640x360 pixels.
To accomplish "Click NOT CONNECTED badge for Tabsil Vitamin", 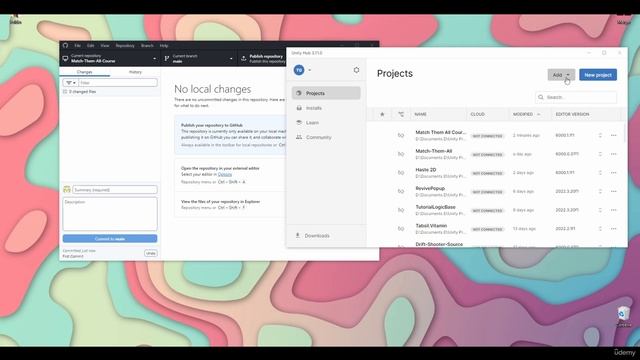I will (487, 229).
